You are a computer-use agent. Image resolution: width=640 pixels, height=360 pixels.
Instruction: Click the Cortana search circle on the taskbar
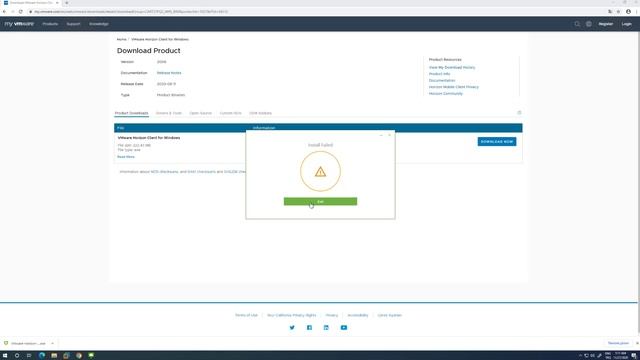tap(17, 356)
